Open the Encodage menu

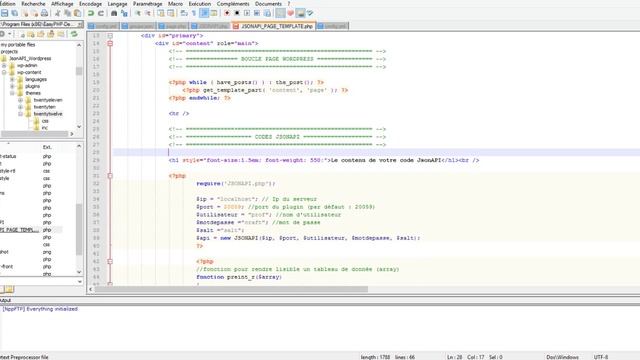click(90, 4)
